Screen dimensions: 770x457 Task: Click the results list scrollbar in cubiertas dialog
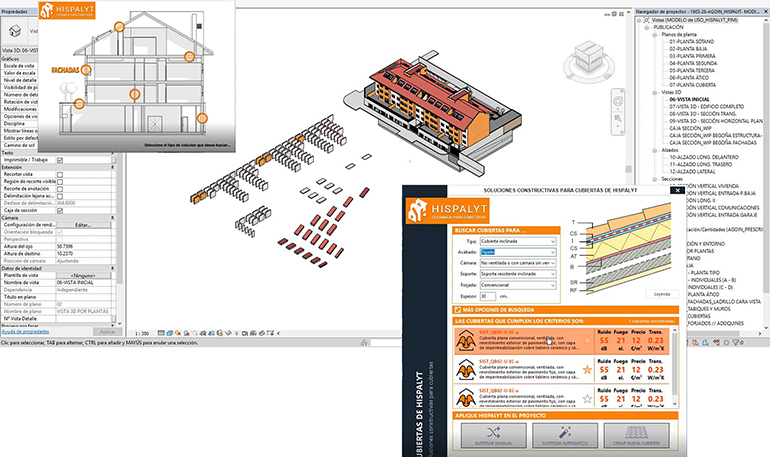[x=675, y=367]
